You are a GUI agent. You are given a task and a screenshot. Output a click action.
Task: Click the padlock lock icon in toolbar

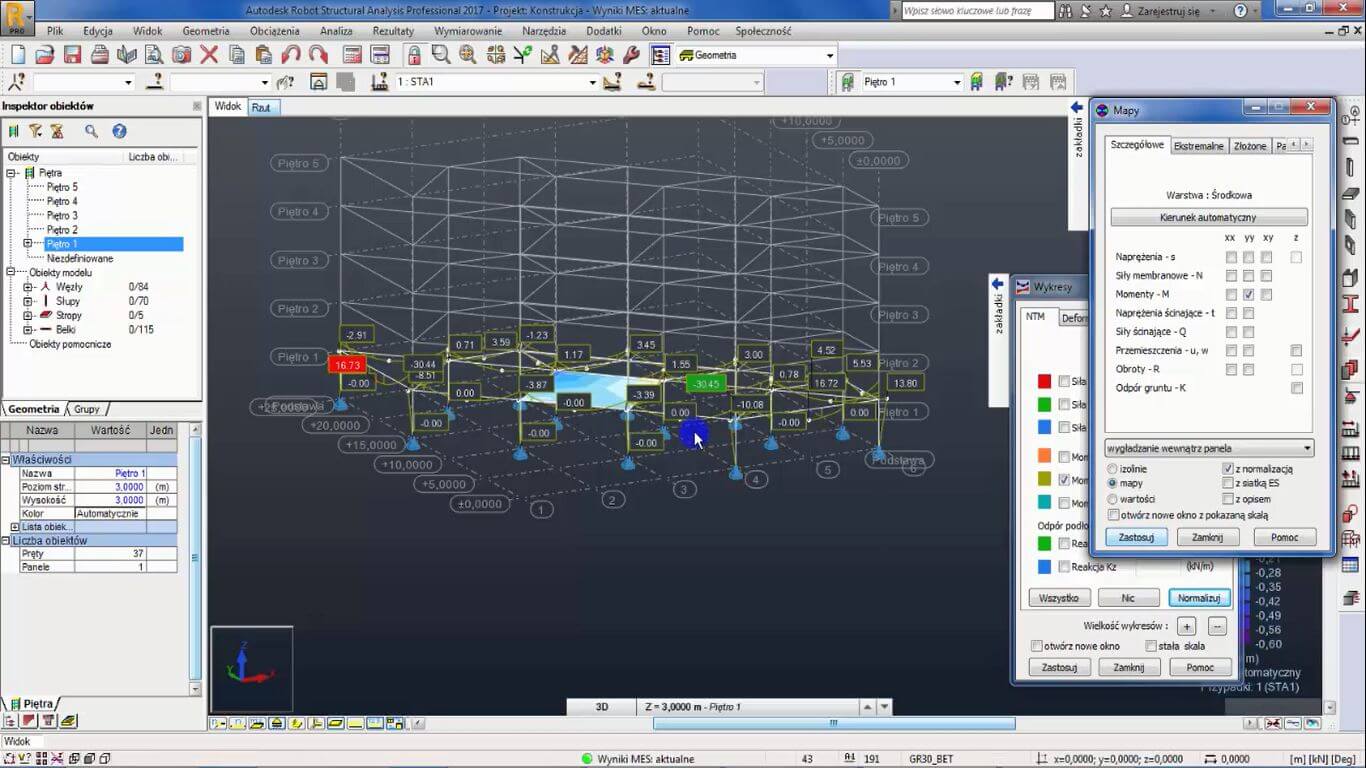(413, 55)
